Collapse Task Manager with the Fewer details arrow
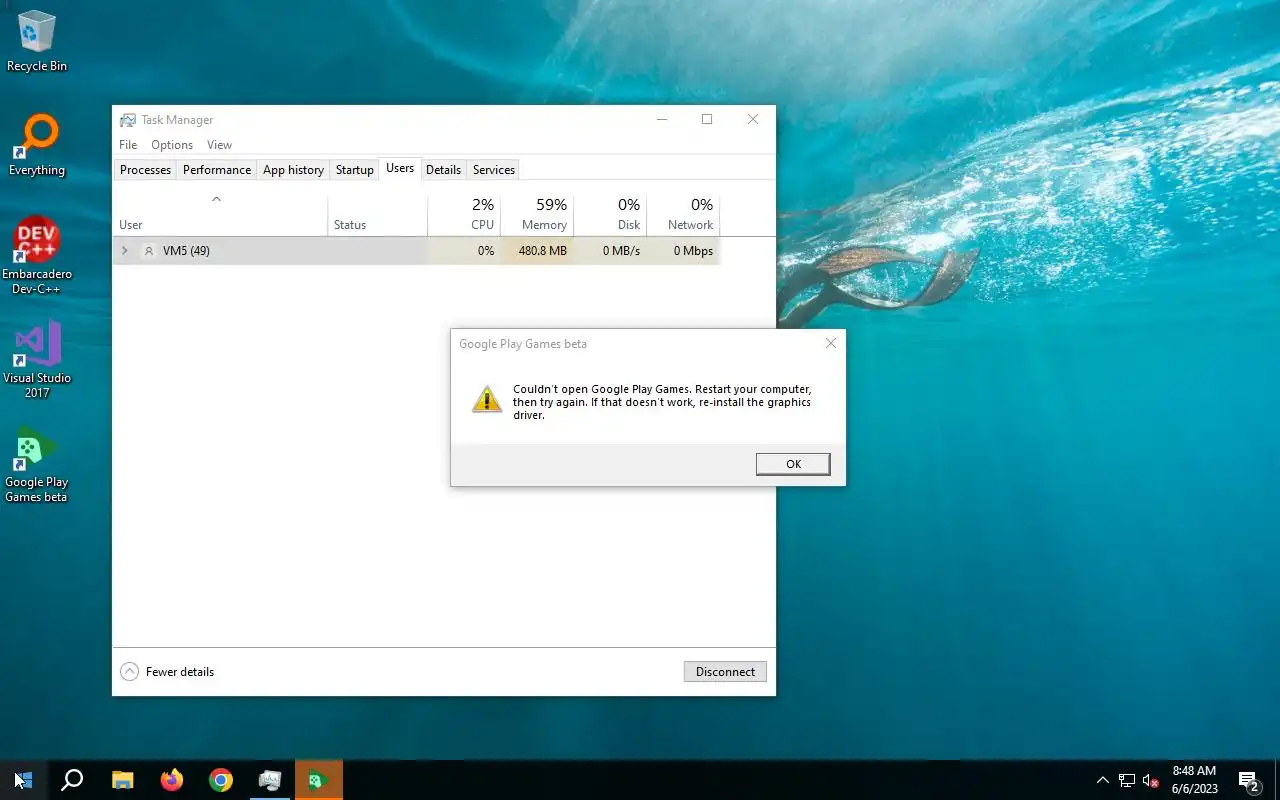This screenshot has height=800, width=1280. point(129,672)
